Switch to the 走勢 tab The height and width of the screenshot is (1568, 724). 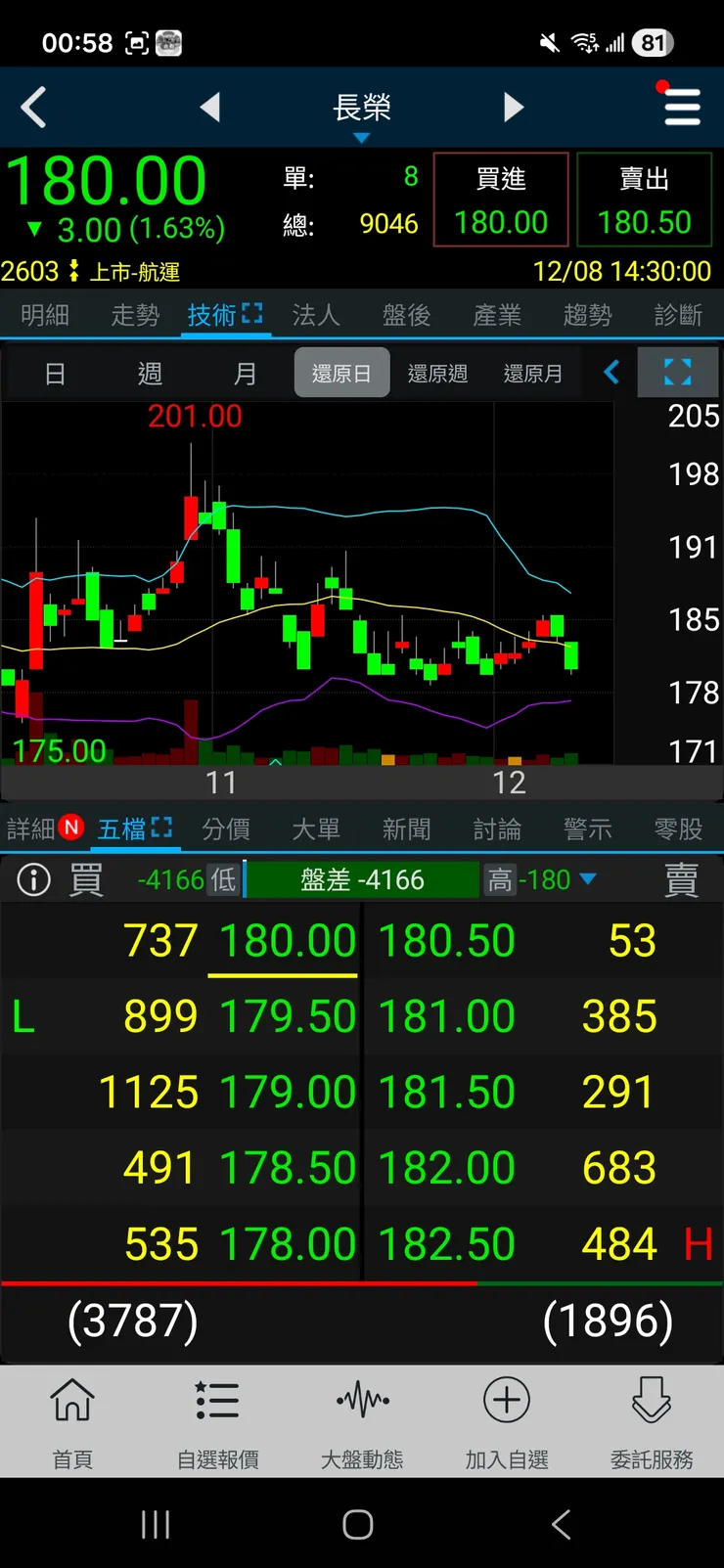pos(135,315)
